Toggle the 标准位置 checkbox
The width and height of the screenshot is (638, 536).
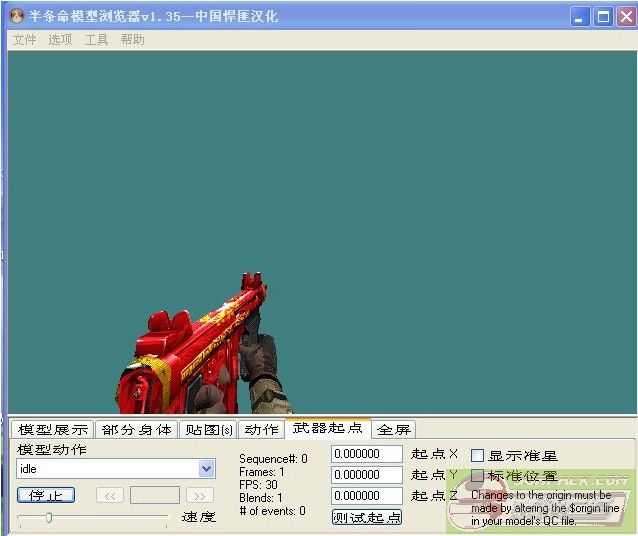(477, 476)
